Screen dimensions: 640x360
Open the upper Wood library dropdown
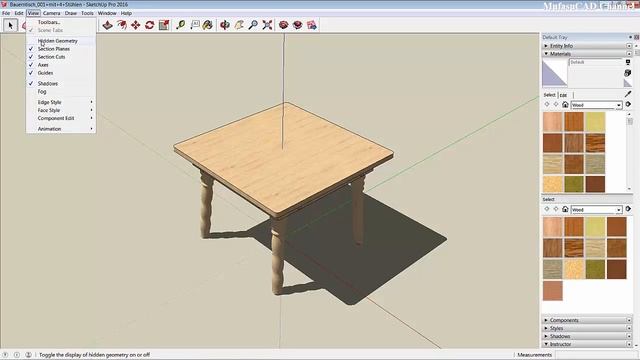596,105
